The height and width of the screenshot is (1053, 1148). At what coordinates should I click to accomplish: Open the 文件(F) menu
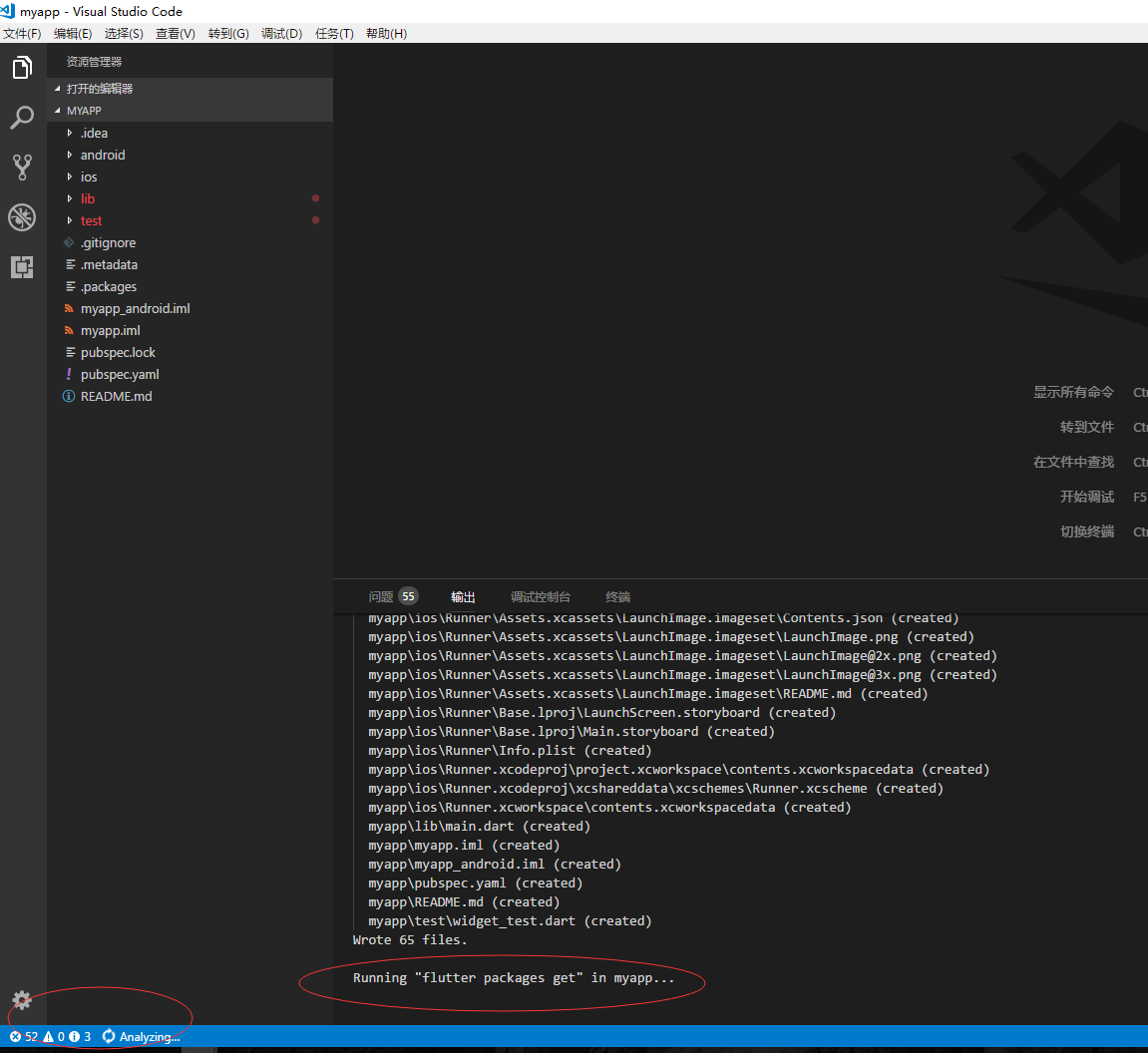(x=22, y=34)
